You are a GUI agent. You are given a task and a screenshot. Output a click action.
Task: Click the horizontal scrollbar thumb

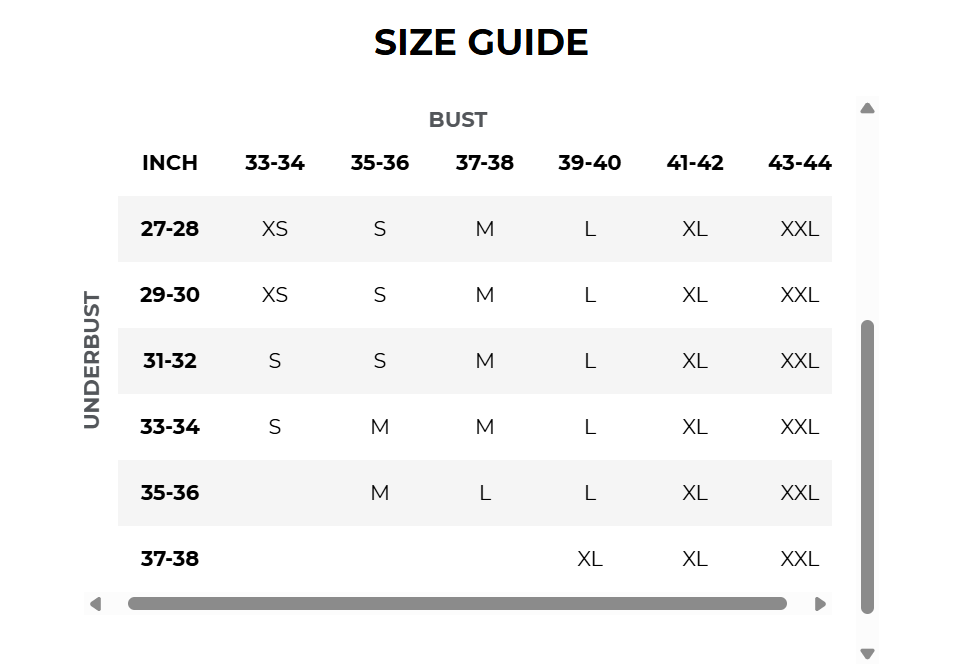tap(458, 604)
